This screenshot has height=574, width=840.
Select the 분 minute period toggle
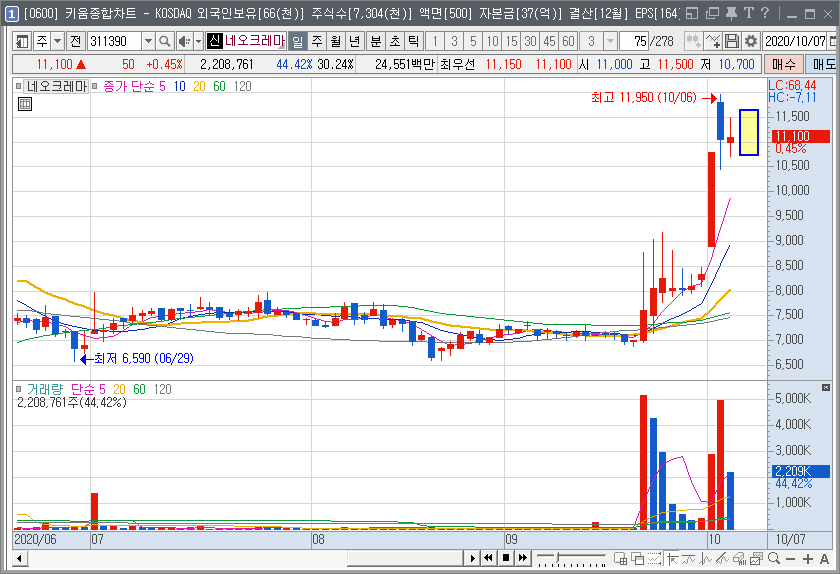pos(376,41)
